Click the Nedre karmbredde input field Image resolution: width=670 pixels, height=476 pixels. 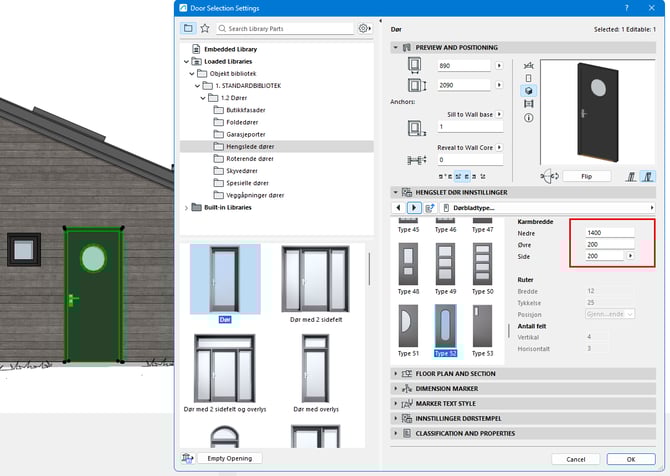click(609, 232)
